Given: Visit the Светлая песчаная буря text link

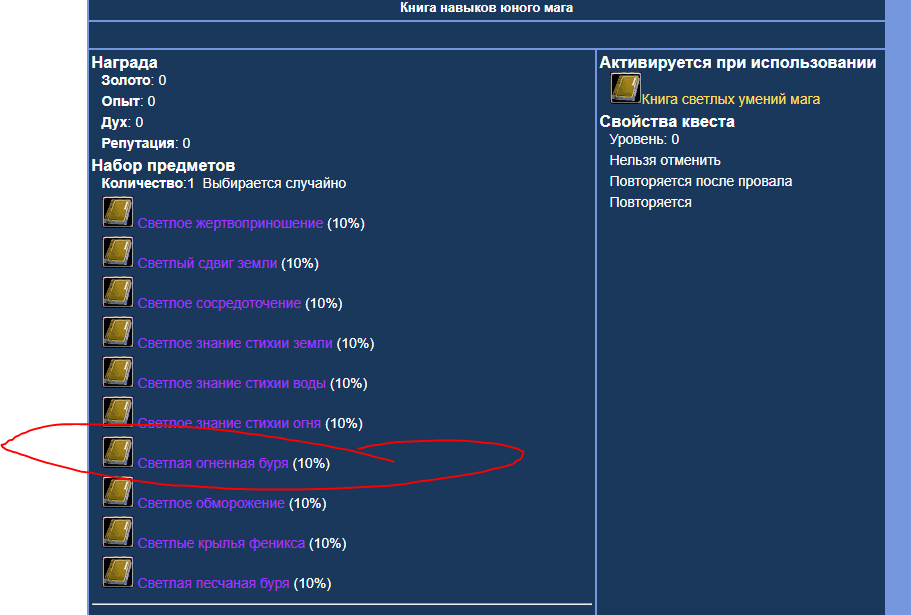Looking at the screenshot, I should (x=213, y=584).
